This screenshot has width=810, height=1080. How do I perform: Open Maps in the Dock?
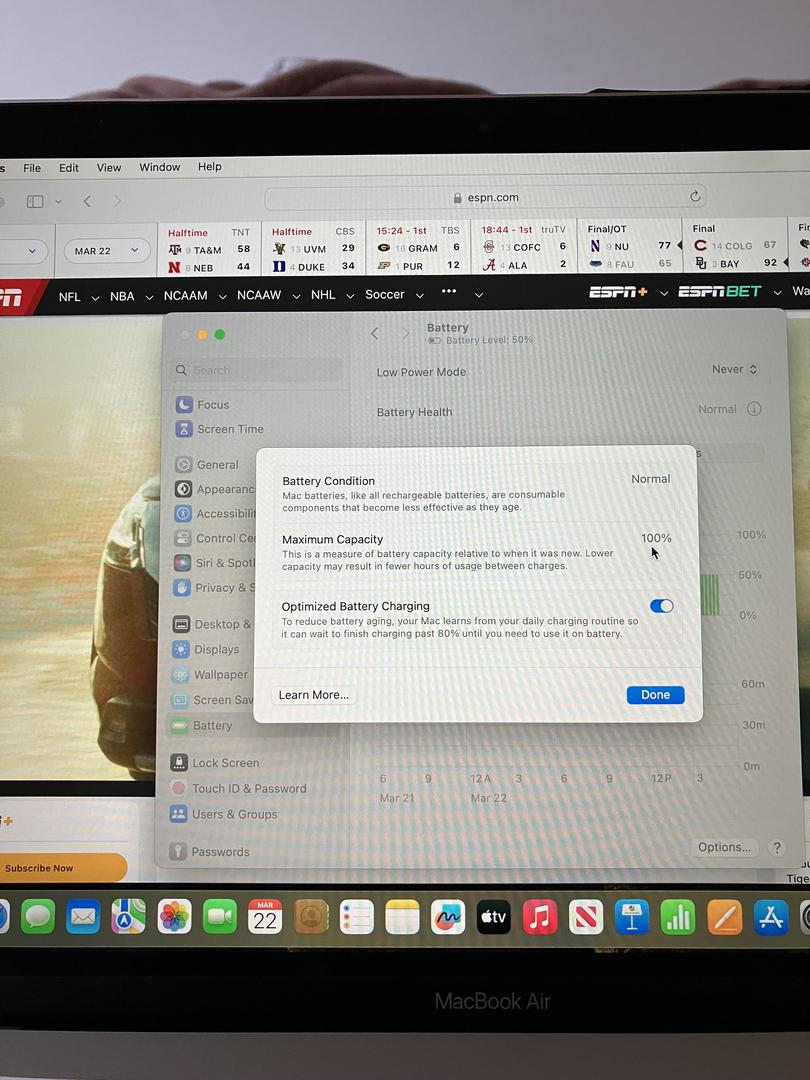tap(129, 917)
